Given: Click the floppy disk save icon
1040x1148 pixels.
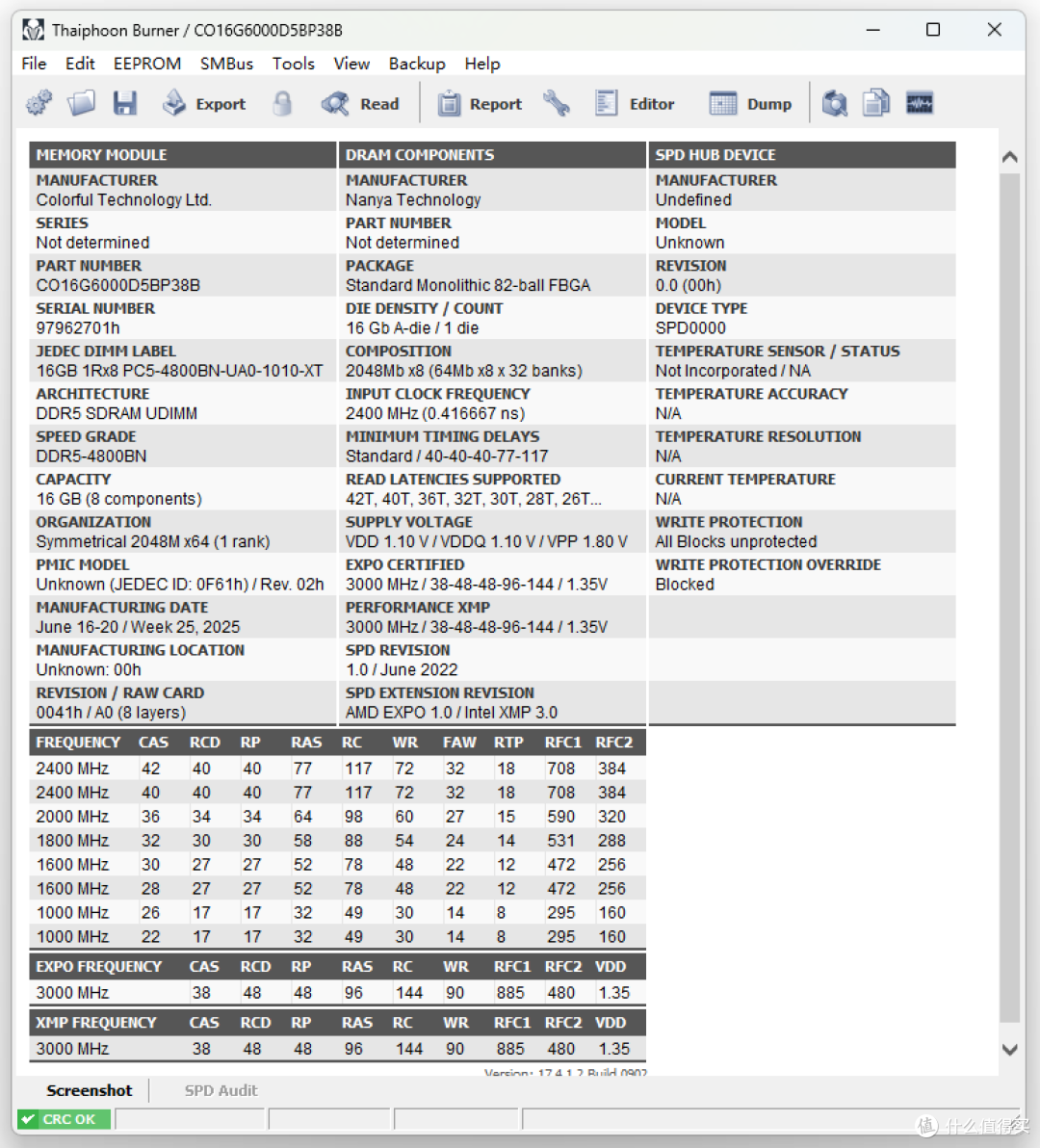Looking at the screenshot, I should pyautogui.click(x=124, y=103).
